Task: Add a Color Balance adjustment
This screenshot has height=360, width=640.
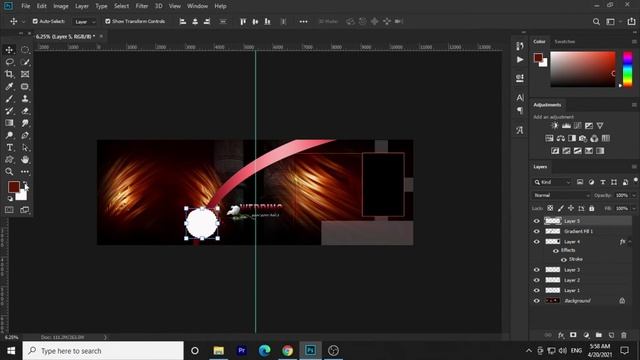Action: (x=561, y=138)
